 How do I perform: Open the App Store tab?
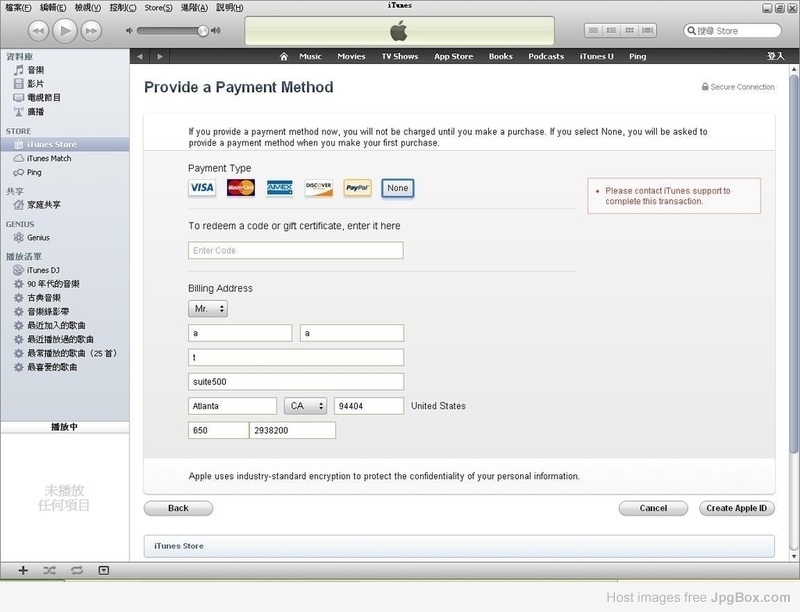click(453, 57)
